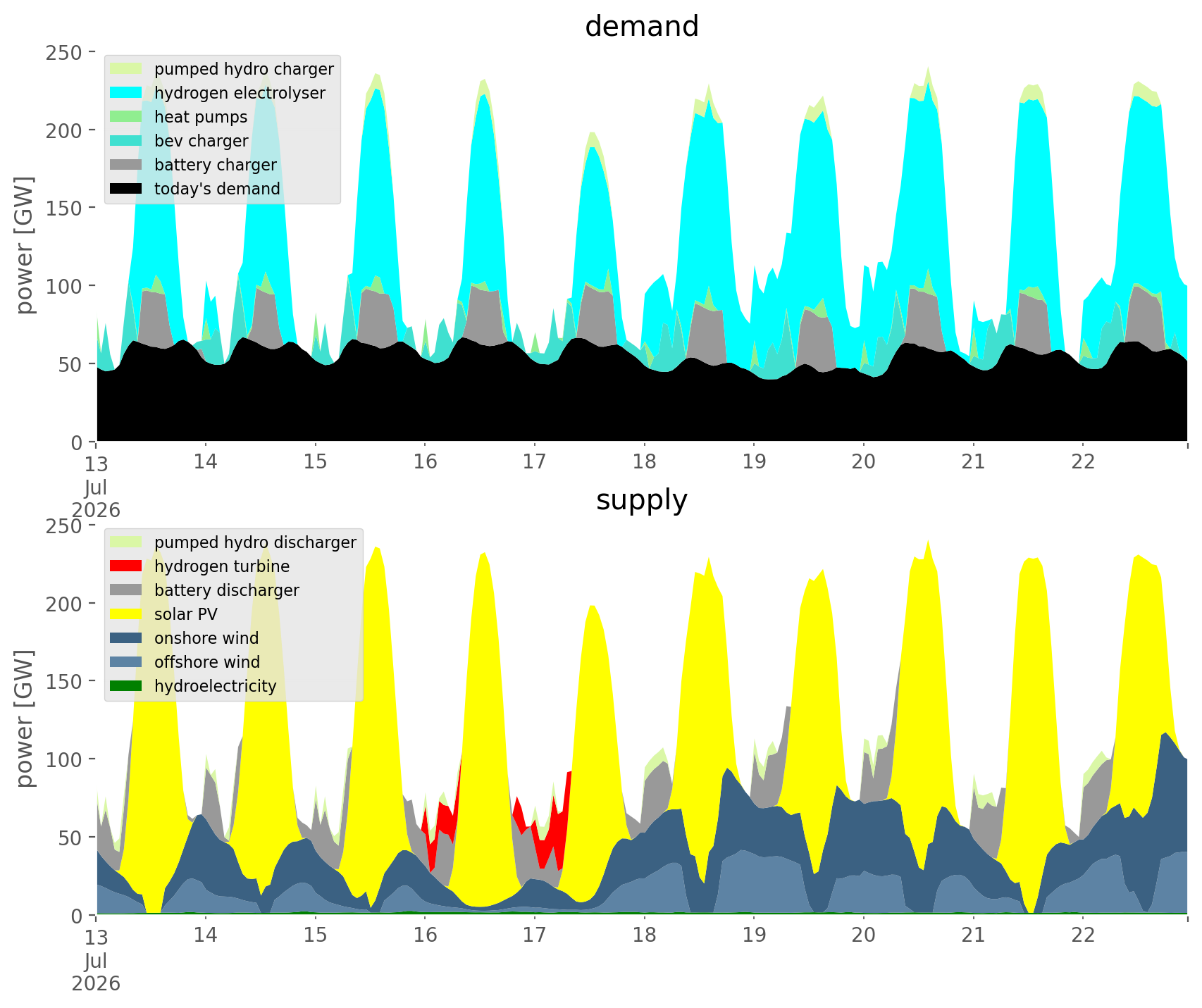Viewport: 1202px width, 1008px height.
Task: Click the pumped hydro charger legend swatch
Action: point(127,69)
